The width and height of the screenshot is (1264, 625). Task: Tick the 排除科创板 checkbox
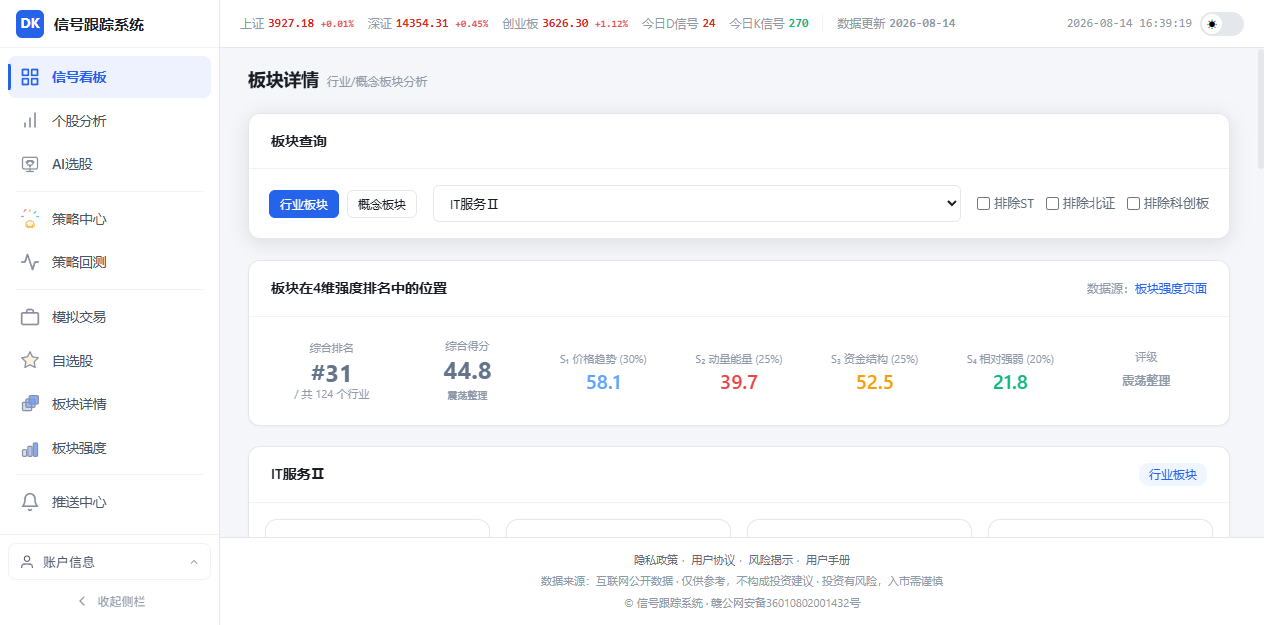coord(1133,203)
